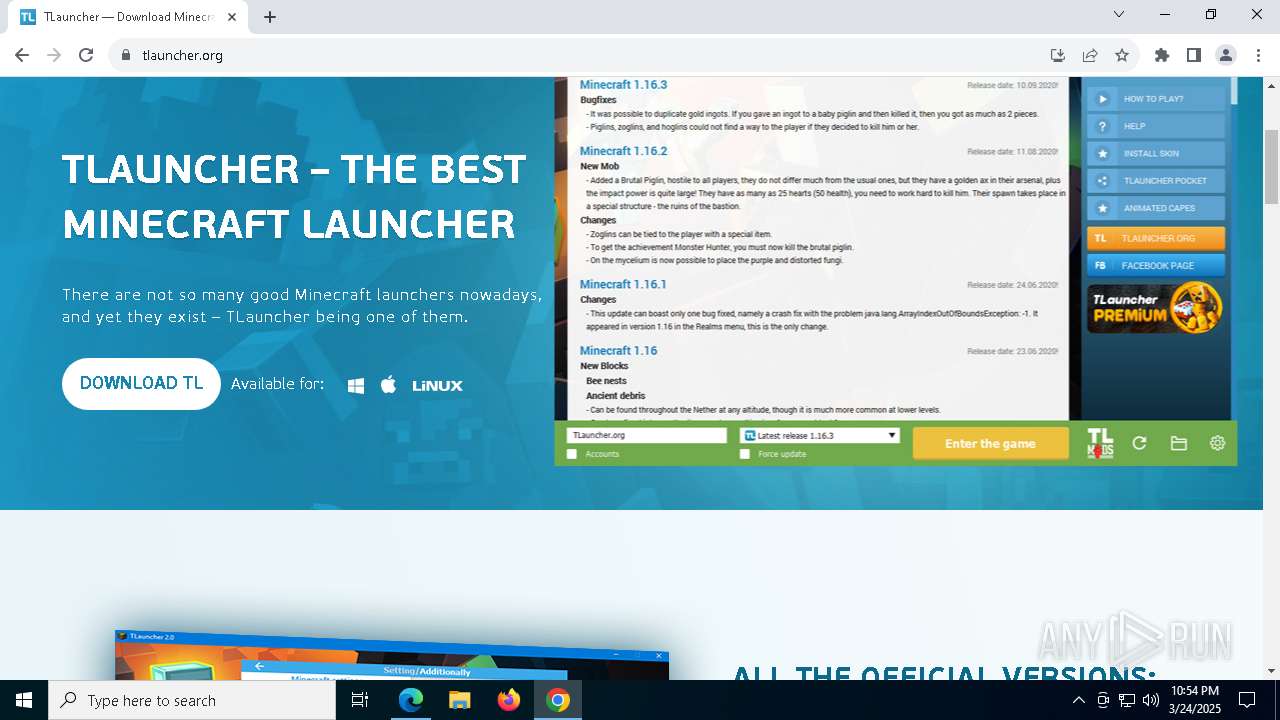Go forward to the next page
Image resolution: width=1280 pixels, height=720 pixels.
click(54, 55)
